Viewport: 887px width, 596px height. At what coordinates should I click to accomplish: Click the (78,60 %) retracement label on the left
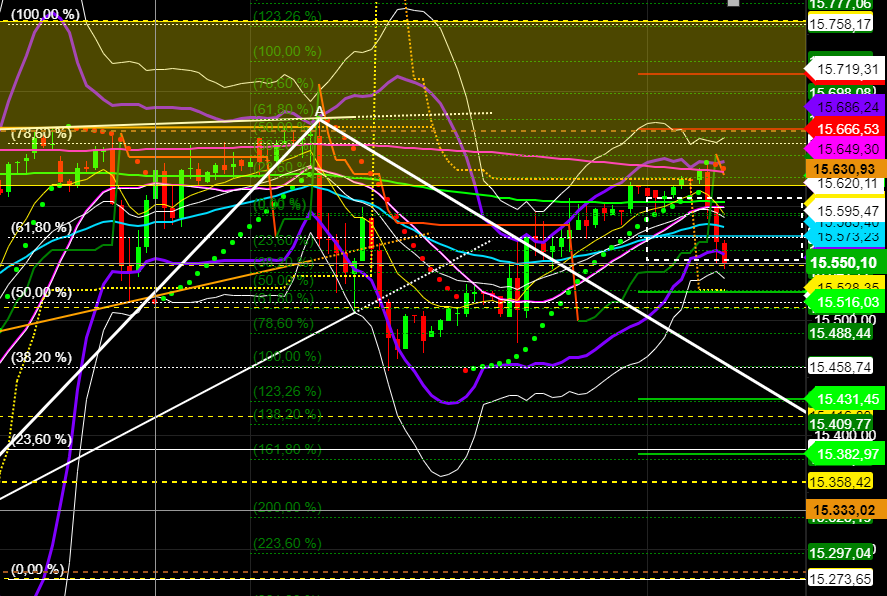point(42,131)
